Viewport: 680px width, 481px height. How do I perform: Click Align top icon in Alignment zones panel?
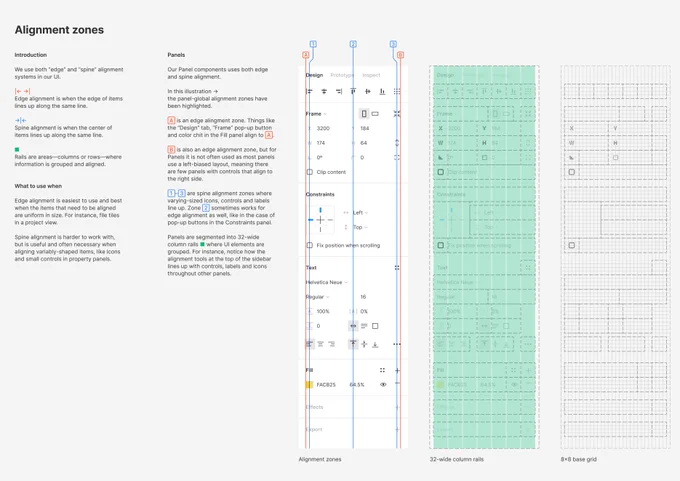[353, 91]
